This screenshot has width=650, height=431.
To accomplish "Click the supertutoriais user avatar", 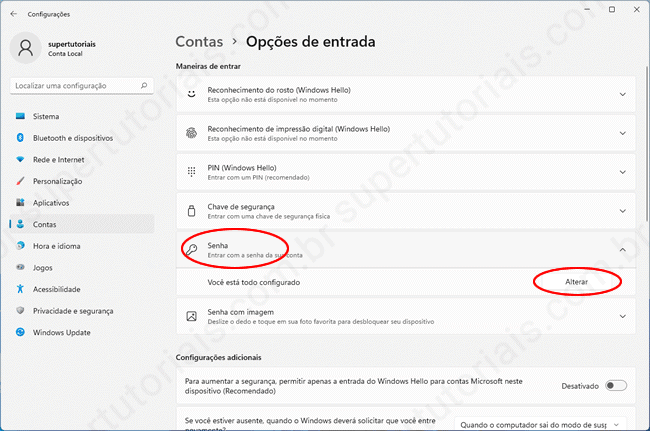I will [28, 50].
